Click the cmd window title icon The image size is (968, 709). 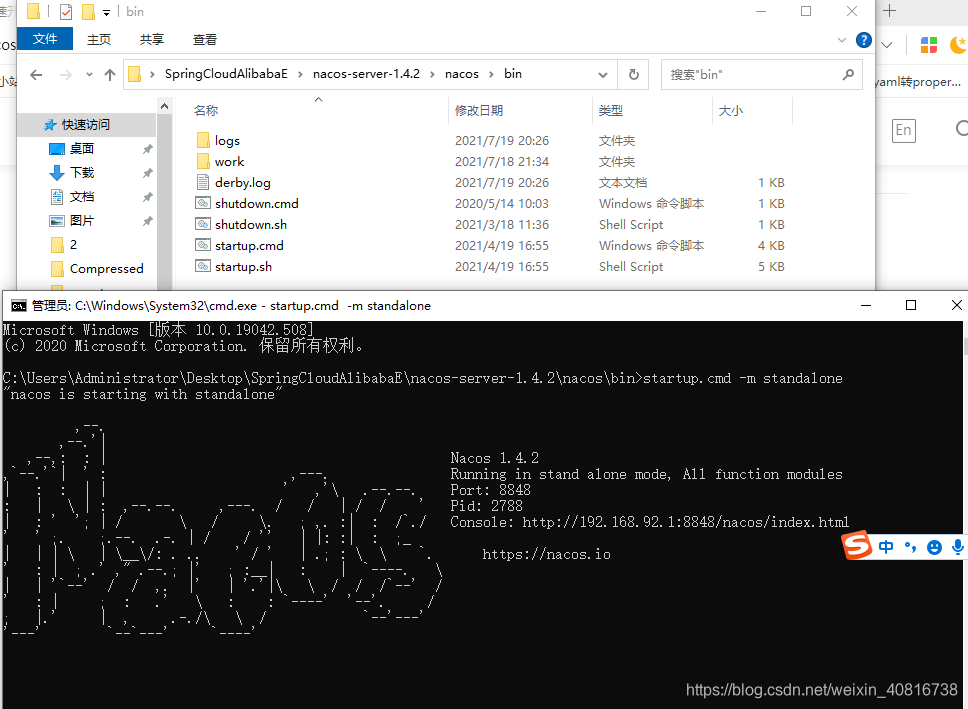click(19, 306)
